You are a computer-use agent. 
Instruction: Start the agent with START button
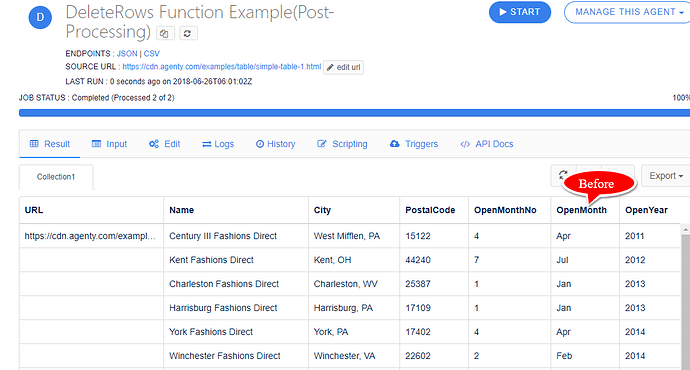[520, 12]
